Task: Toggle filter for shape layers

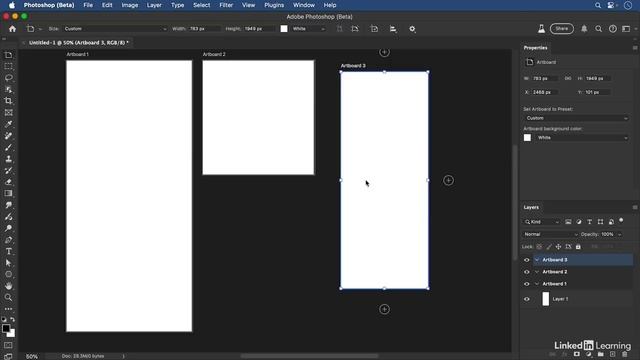Action: click(600, 222)
